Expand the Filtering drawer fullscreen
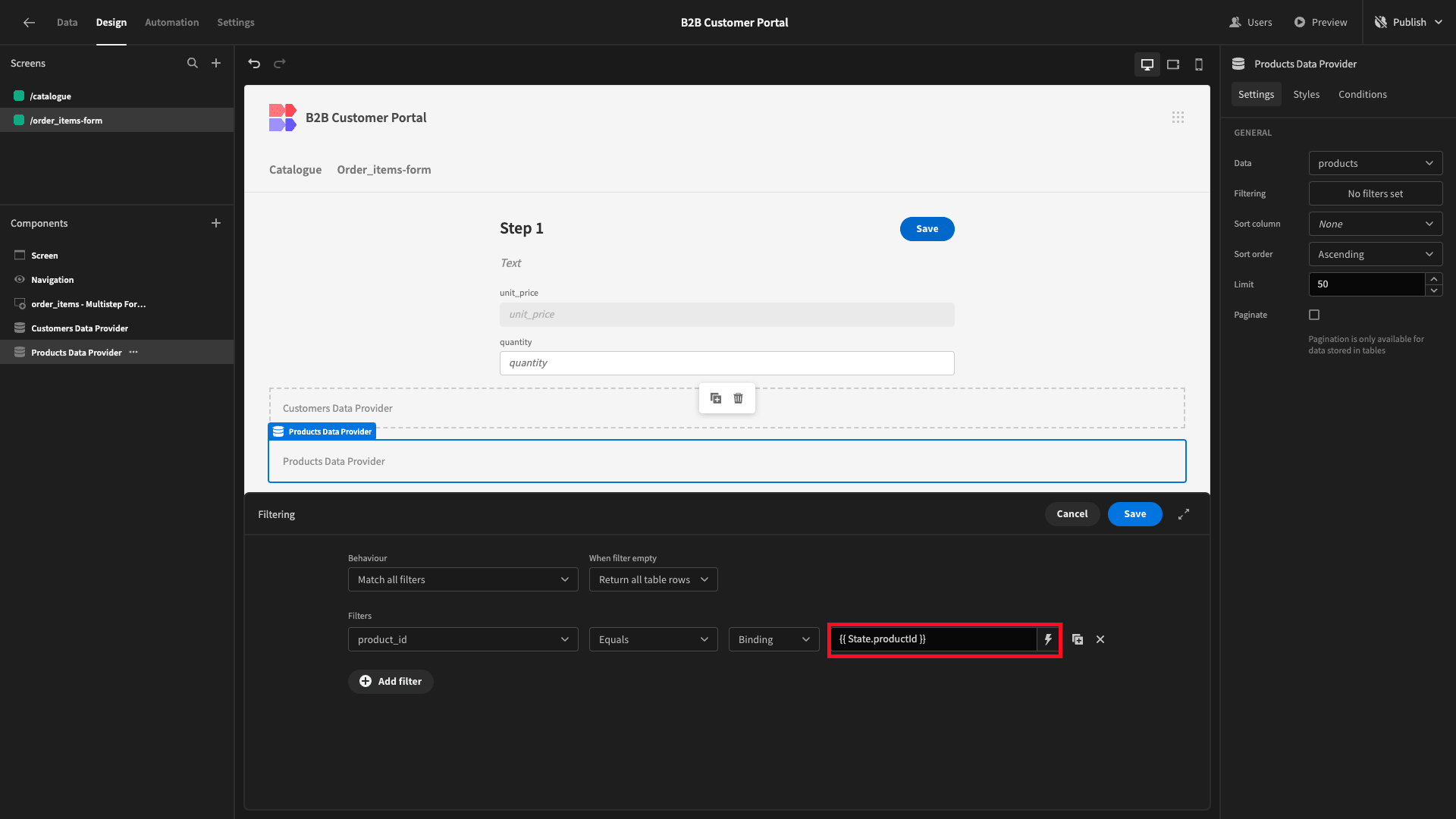This screenshot has height=819, width=1456. click(x=1184, y=514)
